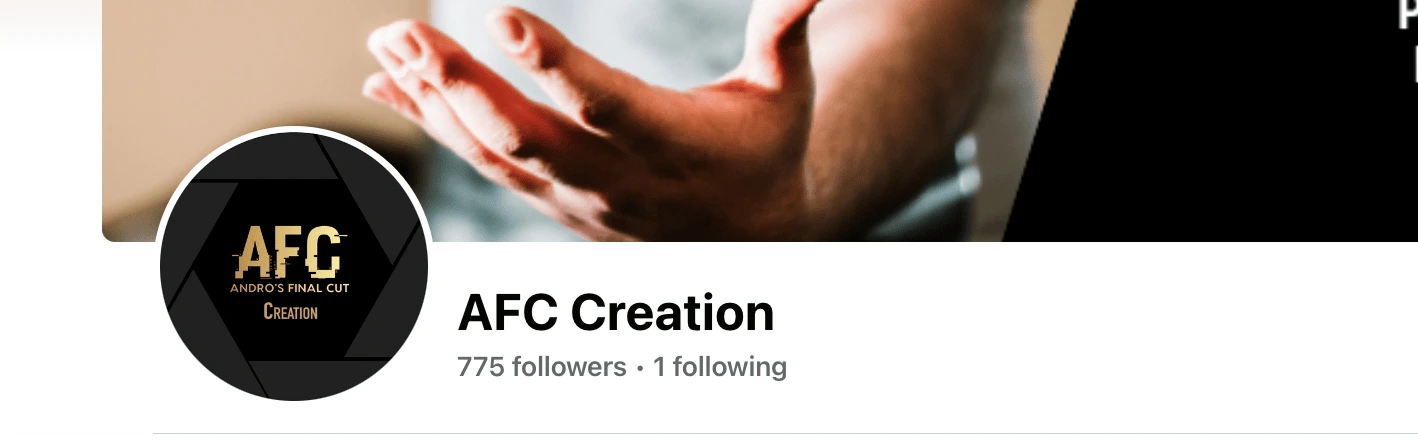This screenshot has height=448, width=1418.
Task: Open the AFC Creation profile picture
Action: tap(293, 266)
